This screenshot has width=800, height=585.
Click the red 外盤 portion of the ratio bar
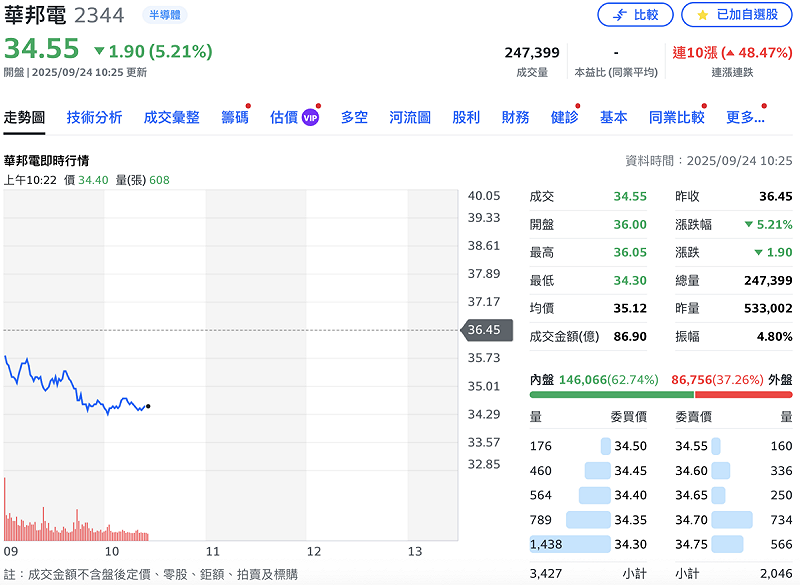pos(743,395)
